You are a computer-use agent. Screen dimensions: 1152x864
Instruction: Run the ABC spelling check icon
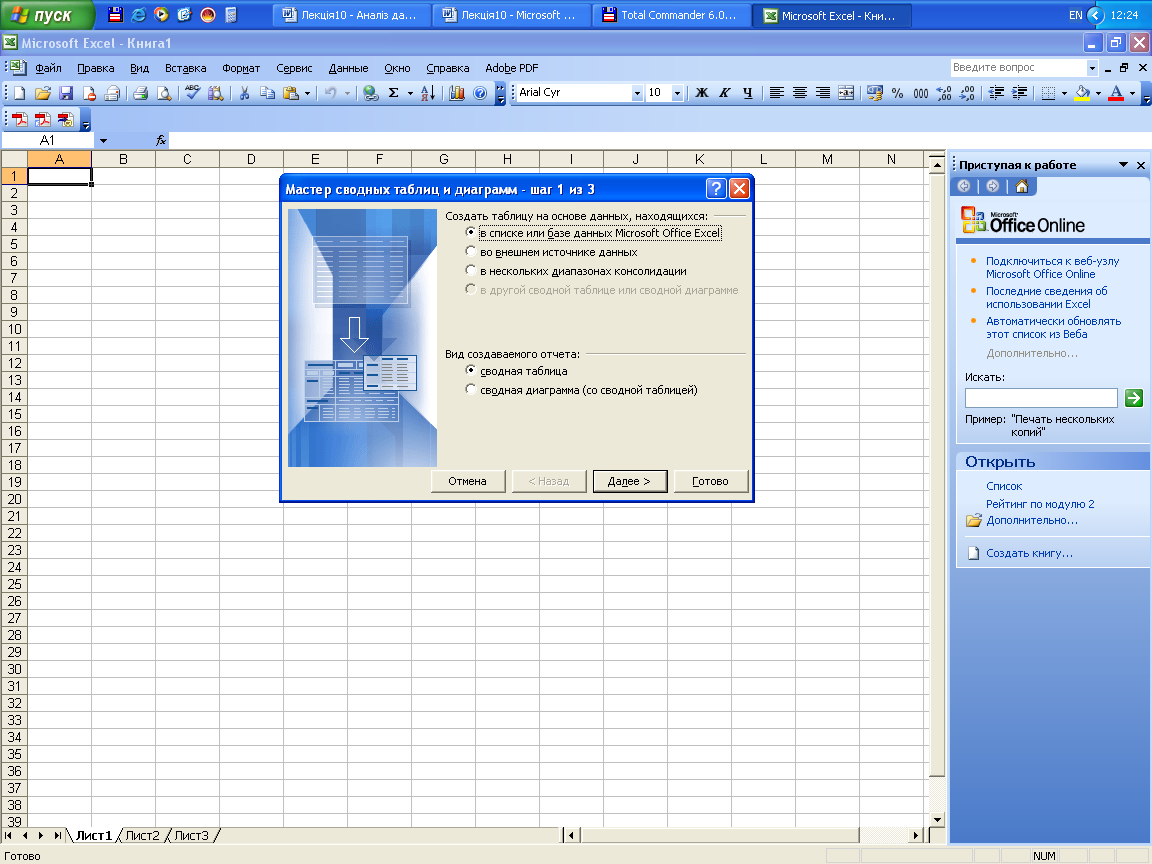[192, 93]
